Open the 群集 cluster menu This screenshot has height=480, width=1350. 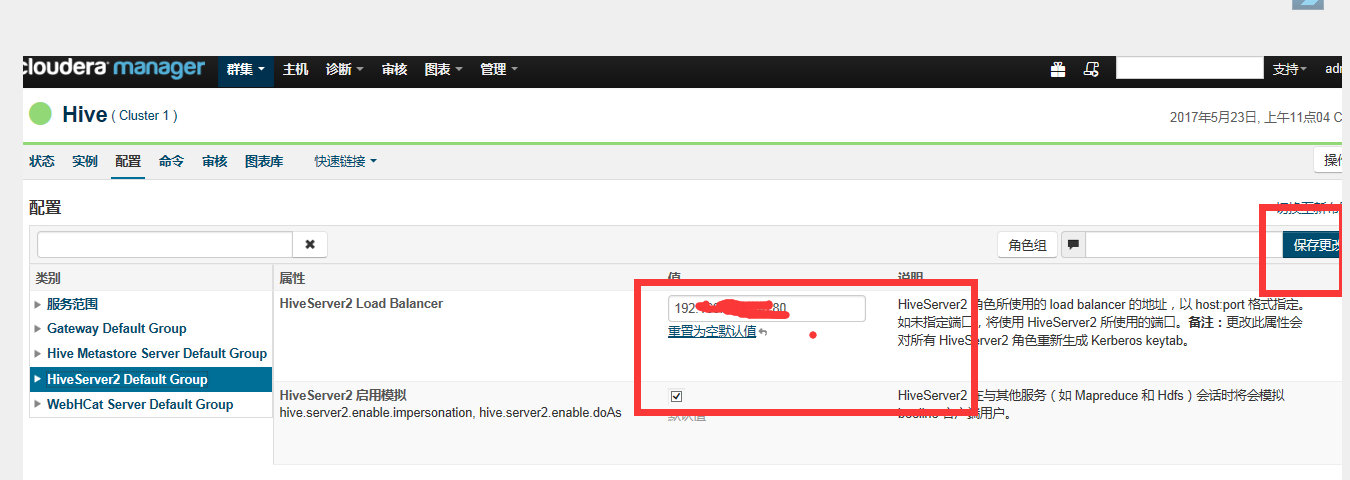click(245, 70)
